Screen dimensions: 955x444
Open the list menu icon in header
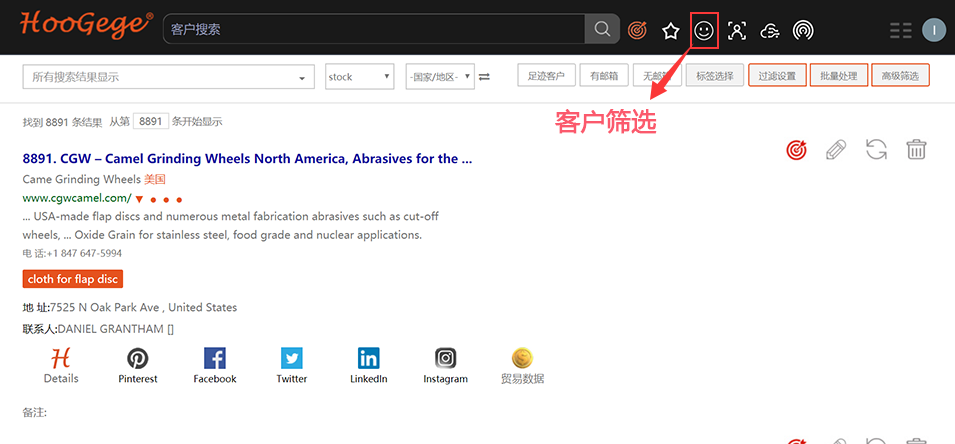[x=901, y=30]
